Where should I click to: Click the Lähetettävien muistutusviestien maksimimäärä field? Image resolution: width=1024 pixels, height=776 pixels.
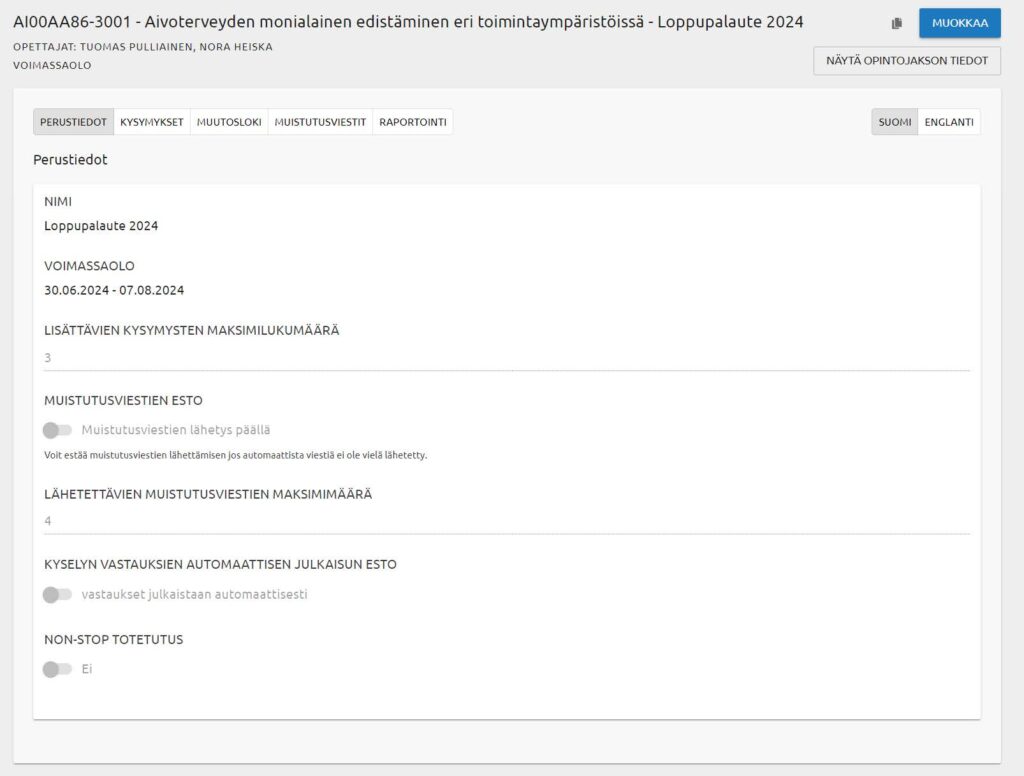(x=506, y=521)
